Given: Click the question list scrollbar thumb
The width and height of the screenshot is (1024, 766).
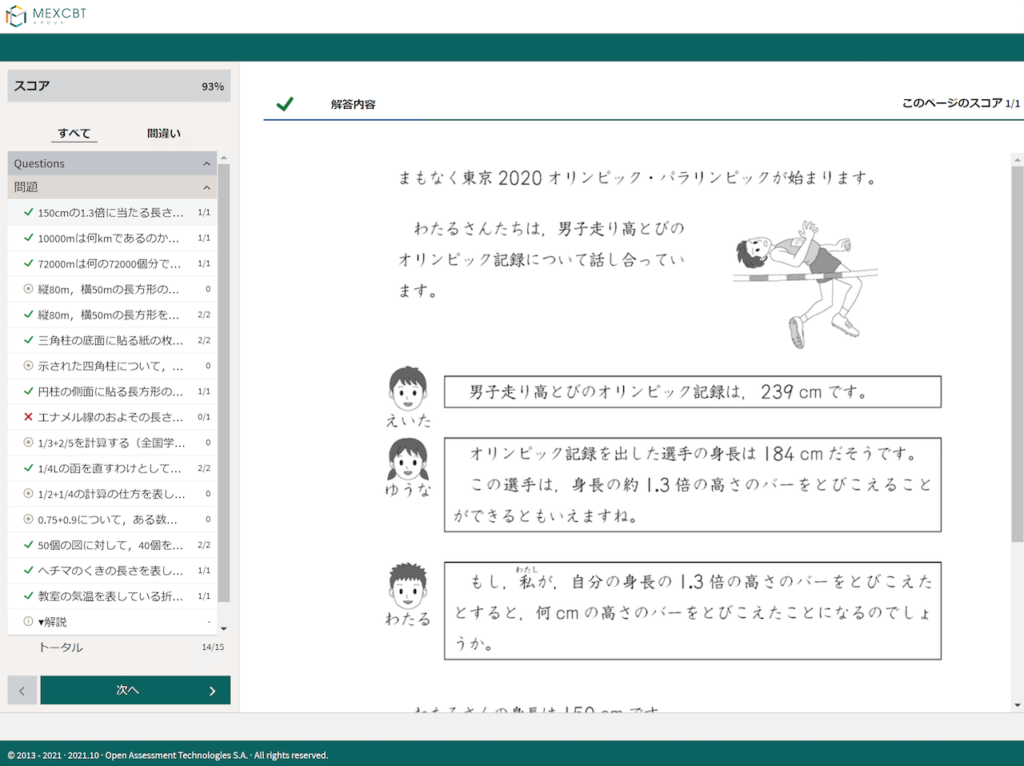Looking at the screenshot, I should [x=223, y=382].
